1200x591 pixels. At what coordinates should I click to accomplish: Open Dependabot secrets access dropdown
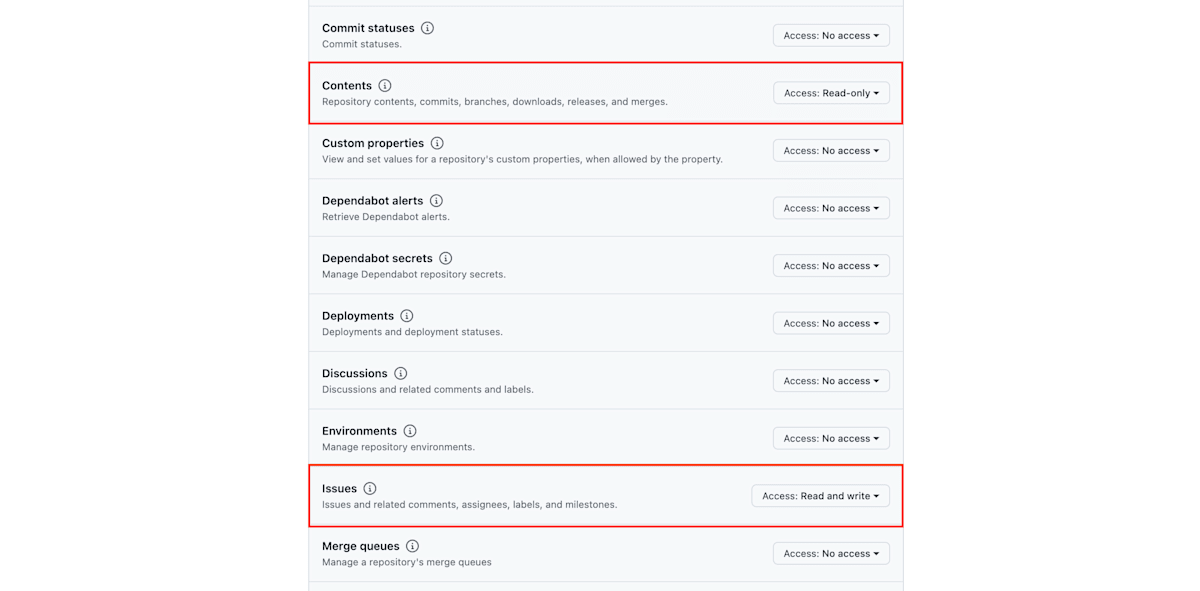pyautogui.click(x=831, y=266)
